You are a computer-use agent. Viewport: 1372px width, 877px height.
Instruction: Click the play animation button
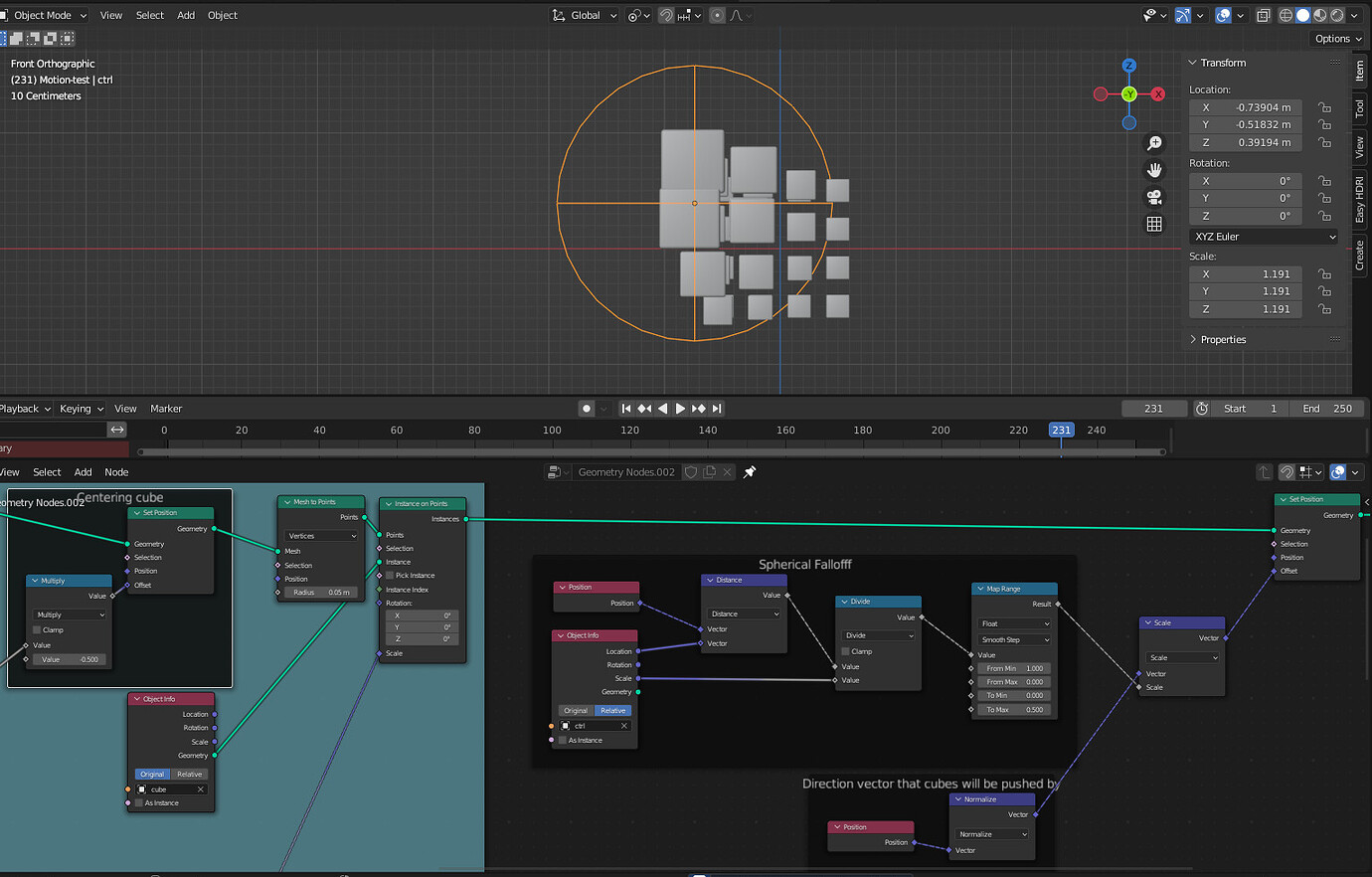[680, 409]
